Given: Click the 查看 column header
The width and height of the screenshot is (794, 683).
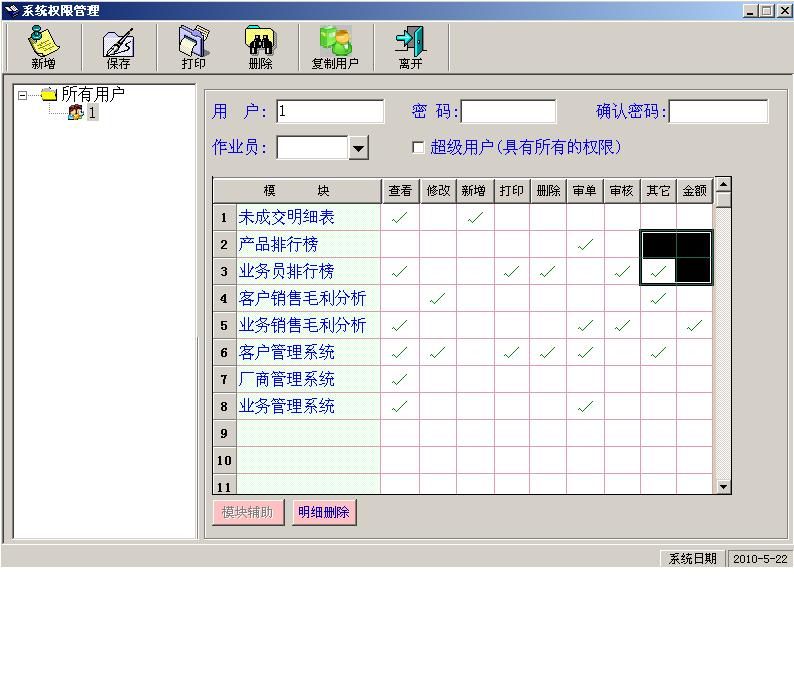Looking at the screenshot, I should click(x=400, y=190).
